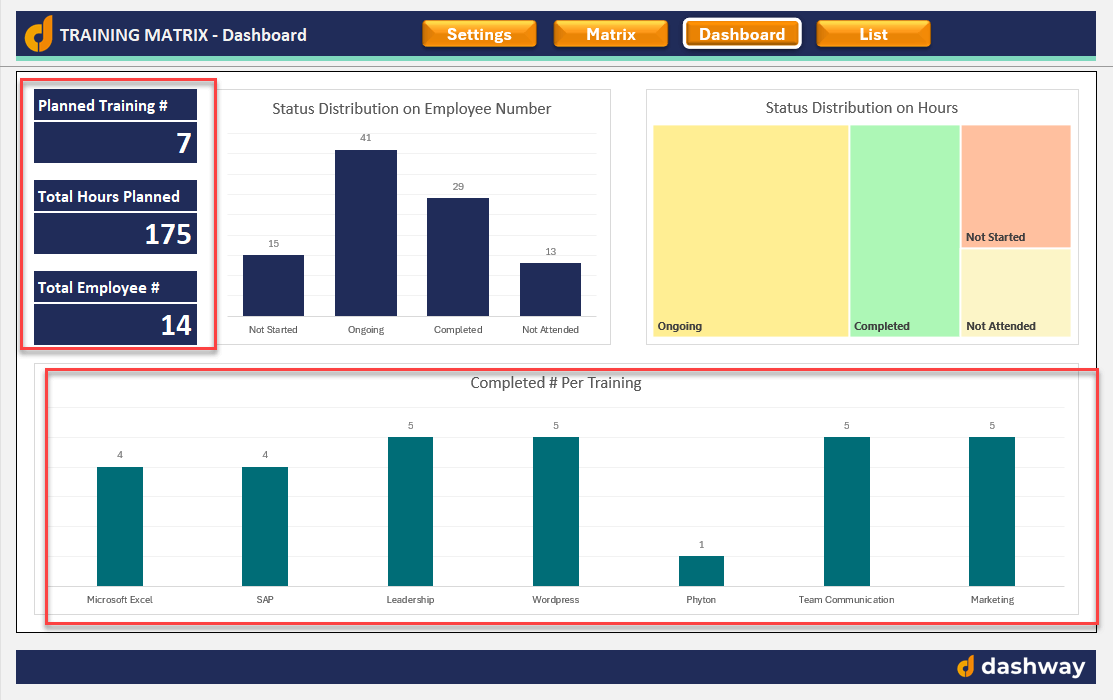Select the Not Attended bar showing 13
The width and height of the screenshot is (1113, 700).
point(550,290)
